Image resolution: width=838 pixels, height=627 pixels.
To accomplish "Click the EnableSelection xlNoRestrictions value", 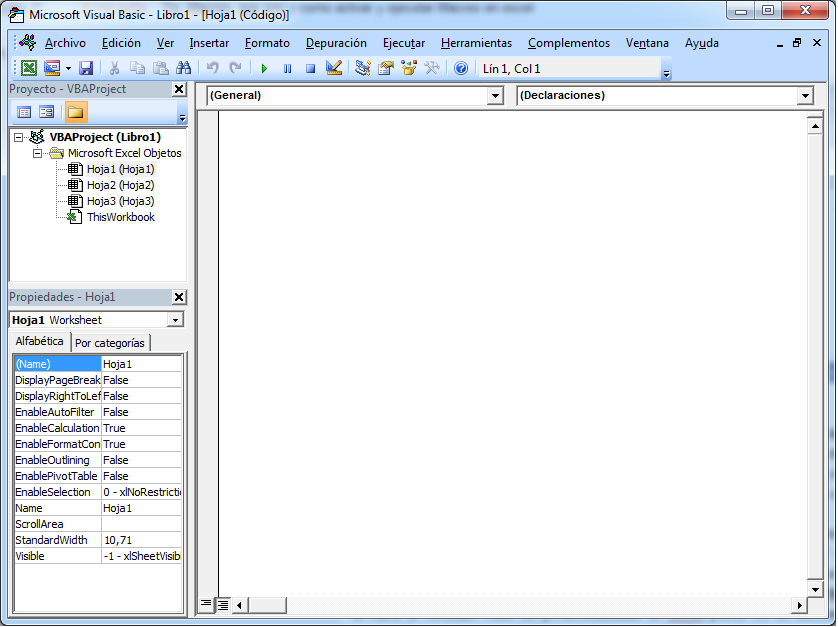I will (142, 492).
